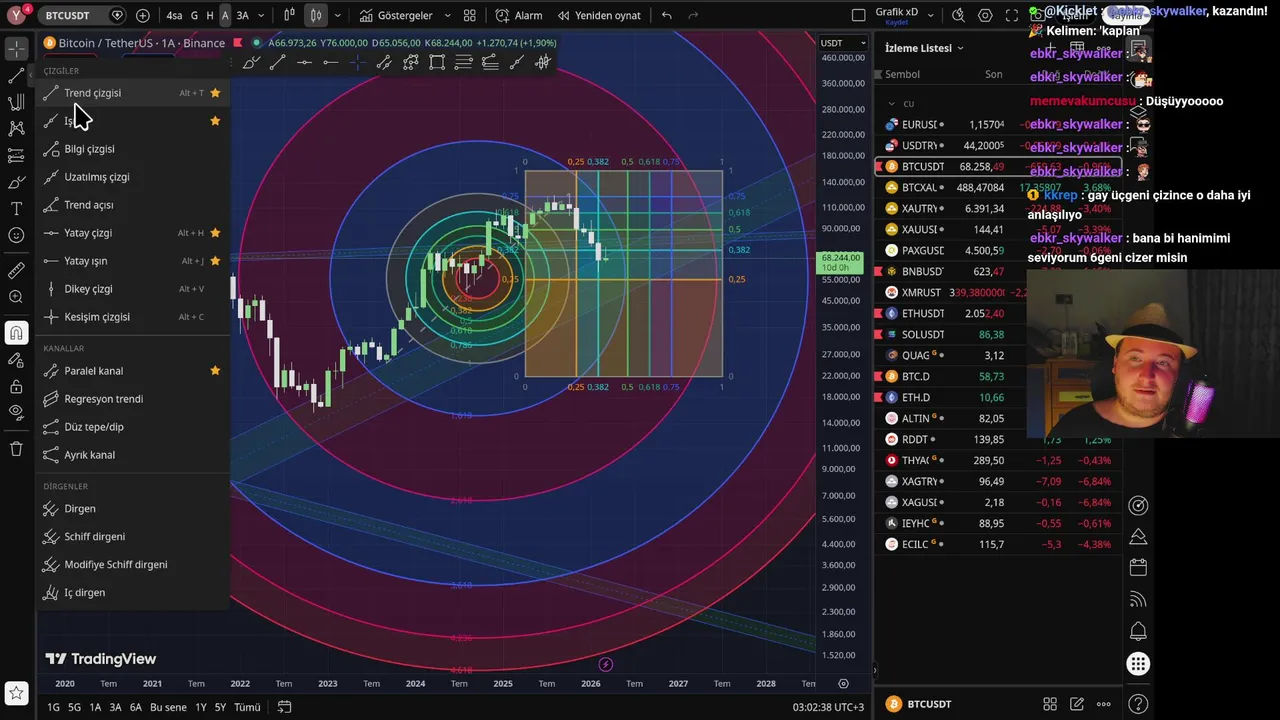
Task: Toggle lock all drawings padlock icon
Action: pos(16,386)
